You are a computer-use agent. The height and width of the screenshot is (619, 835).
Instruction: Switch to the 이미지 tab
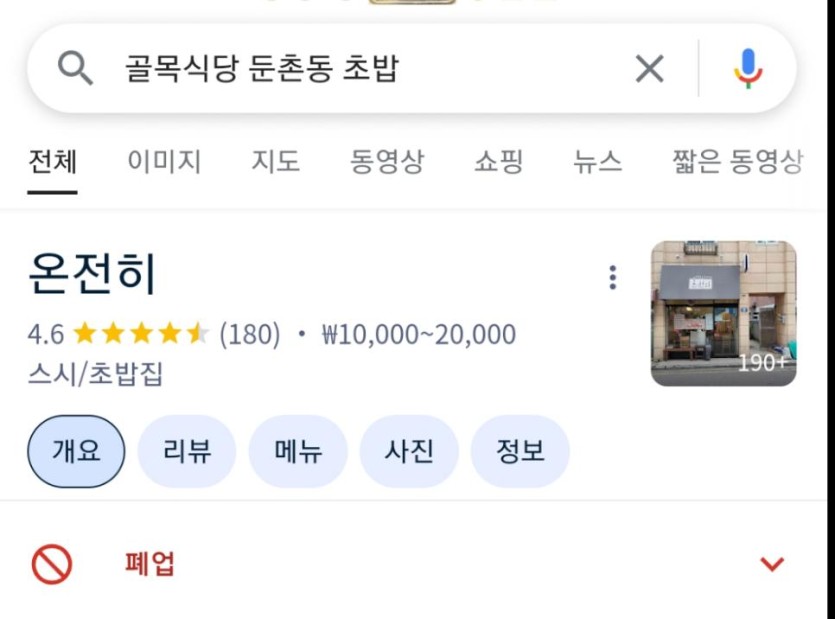164,162
